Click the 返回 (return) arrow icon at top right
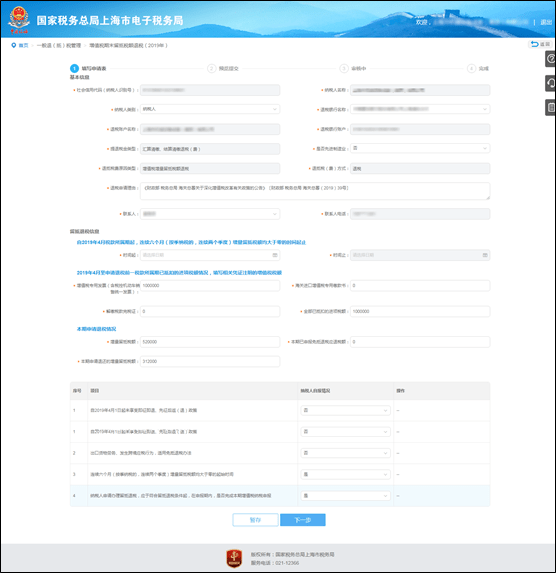This screenshot has width=556, height=573. point(535,44)
